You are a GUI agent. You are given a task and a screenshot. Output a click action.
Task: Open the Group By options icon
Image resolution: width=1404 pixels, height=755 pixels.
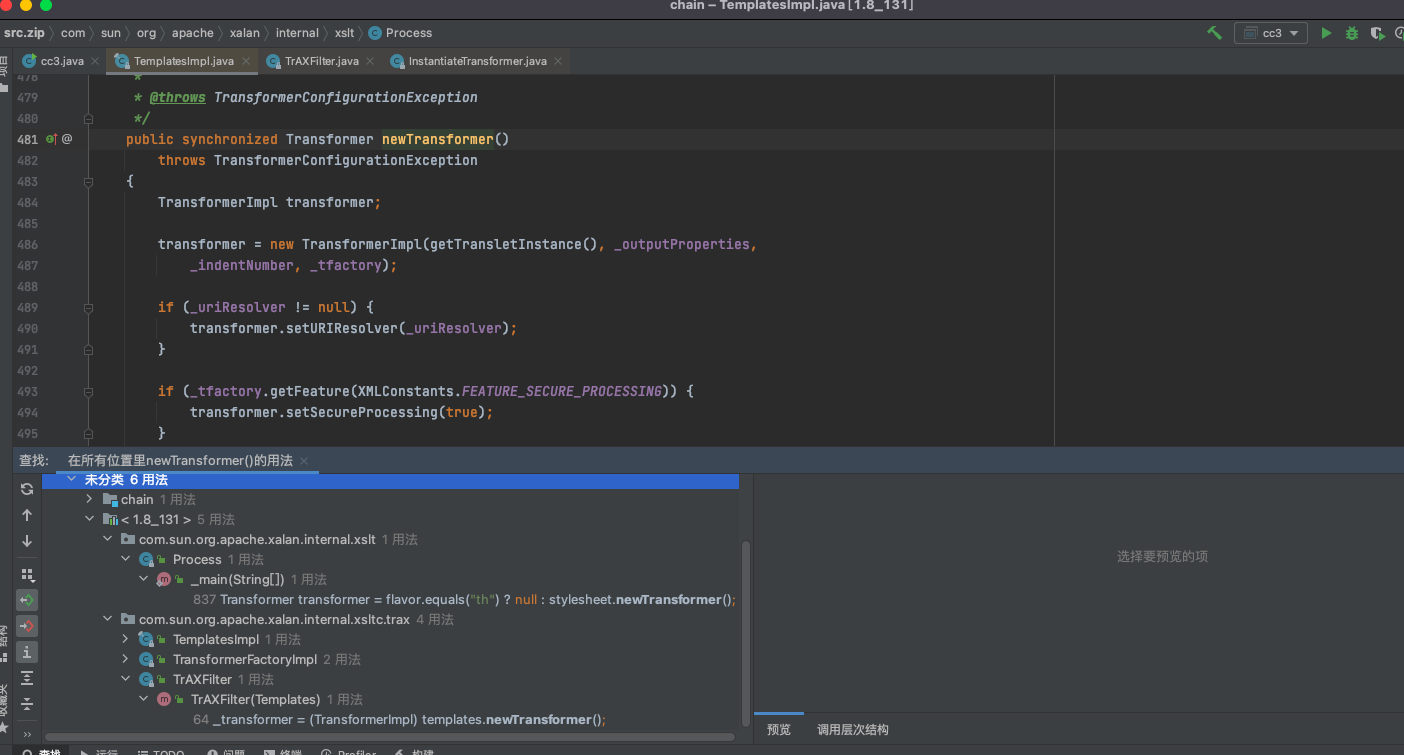27,575
